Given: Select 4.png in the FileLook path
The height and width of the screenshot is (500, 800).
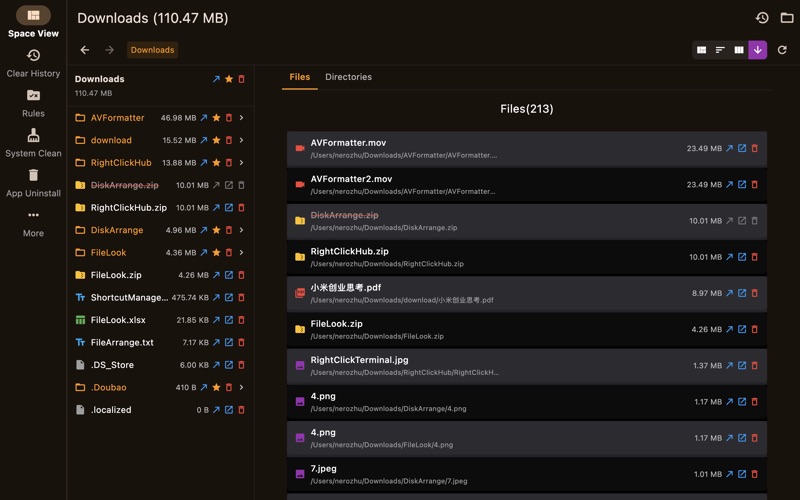Looking at the screenshot, I should tap(527, 438).
